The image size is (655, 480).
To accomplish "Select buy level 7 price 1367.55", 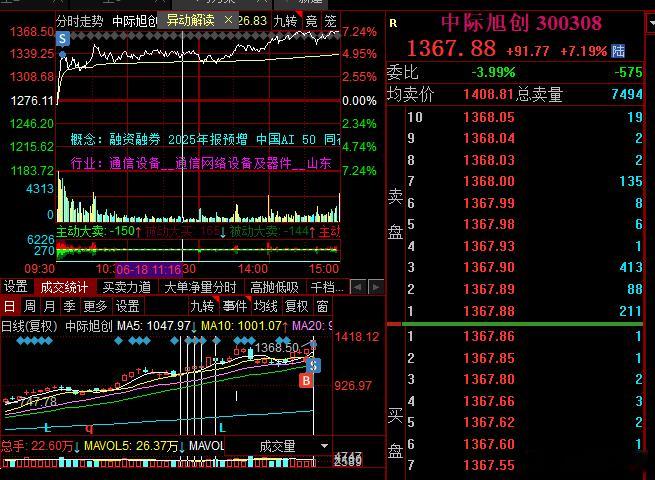I will tap(489, 465).
